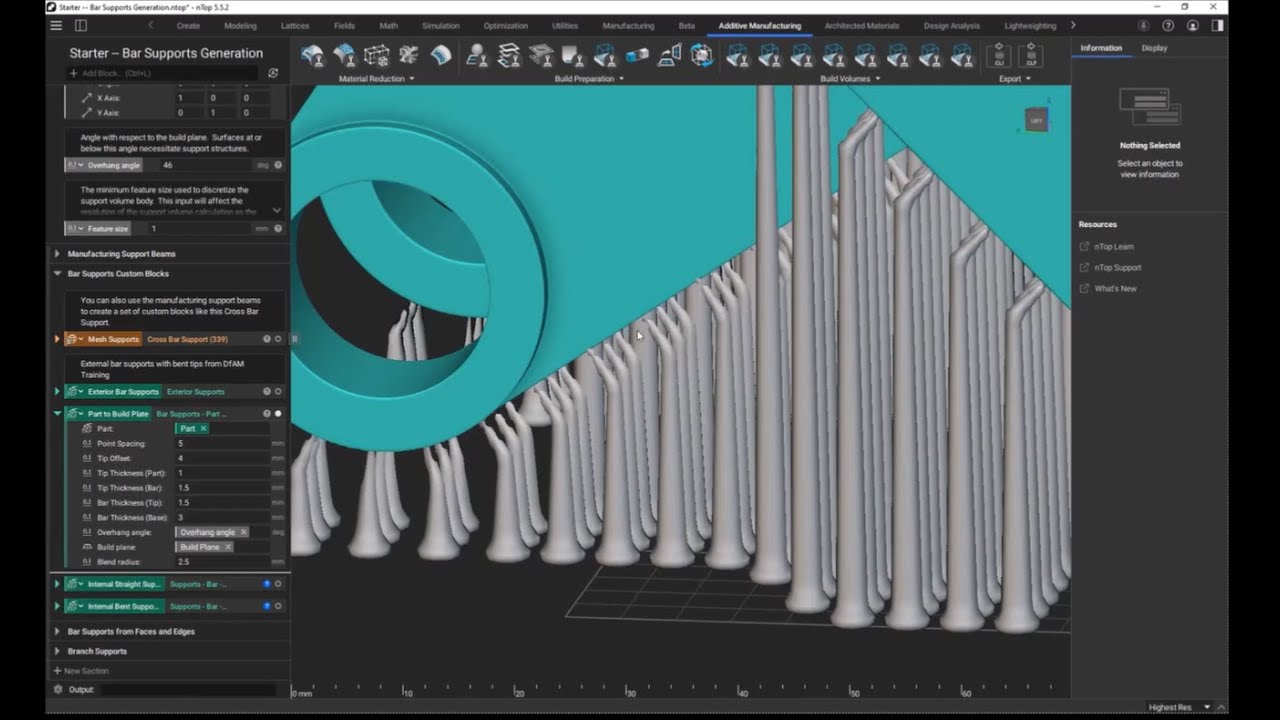Click the Overhang angle value 46 field
Screen dimensions: 1280x720
coord(206,165)
